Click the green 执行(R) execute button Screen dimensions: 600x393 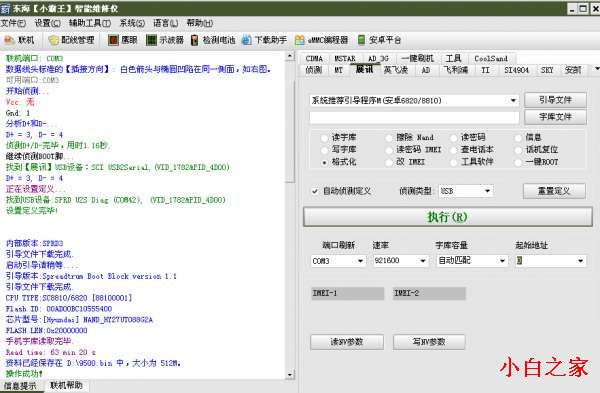(x=448, y=217)
